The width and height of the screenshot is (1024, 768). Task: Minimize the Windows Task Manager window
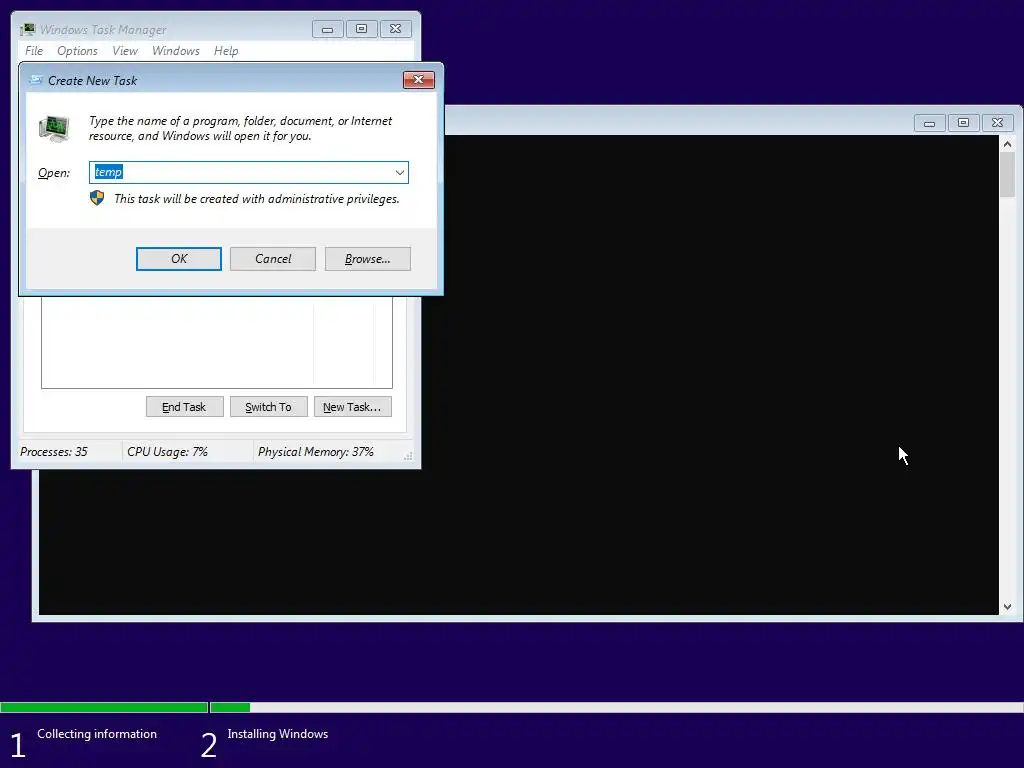point(328,29)
